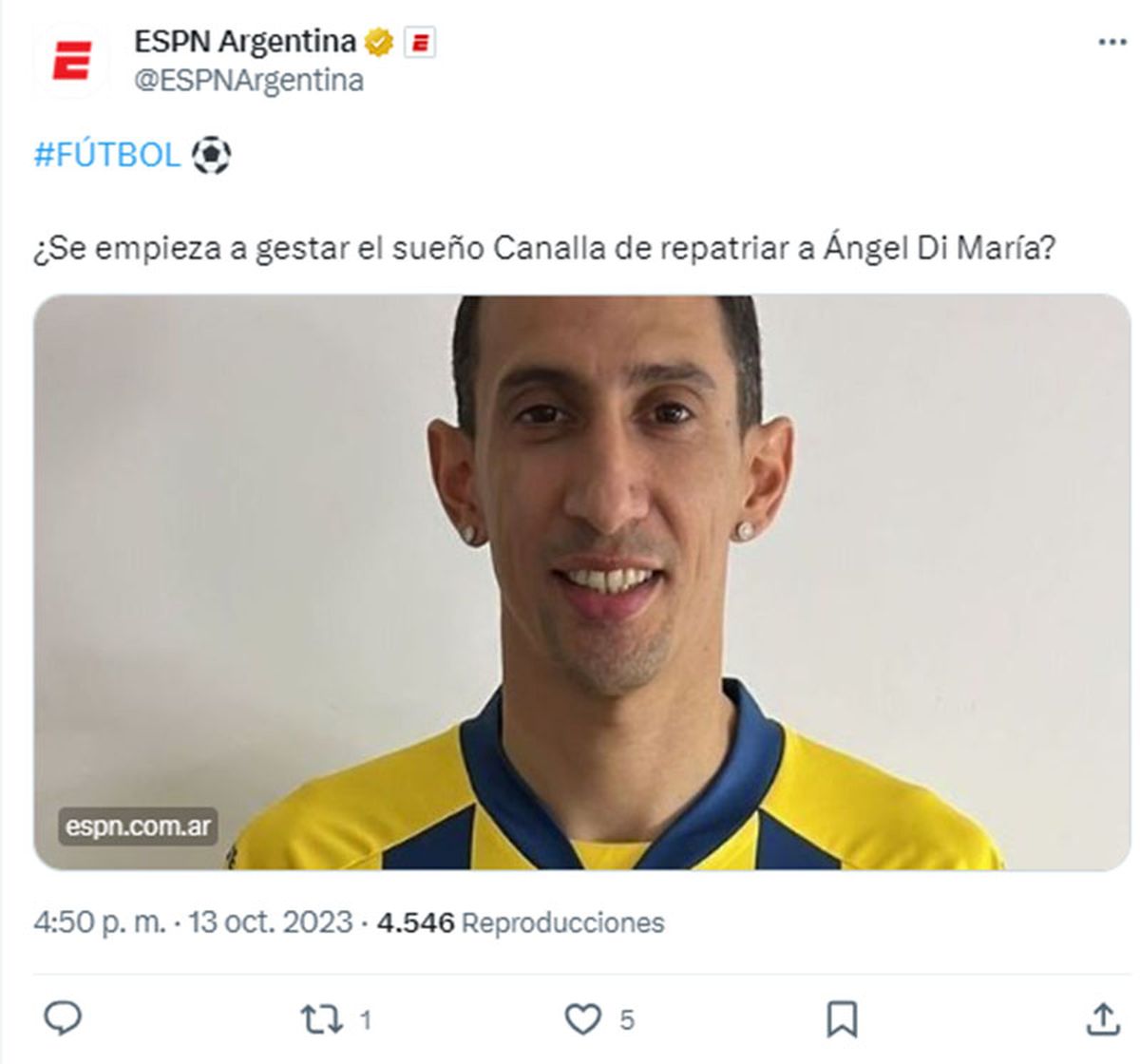Click the tweet text about Ángel Di María

544,249
